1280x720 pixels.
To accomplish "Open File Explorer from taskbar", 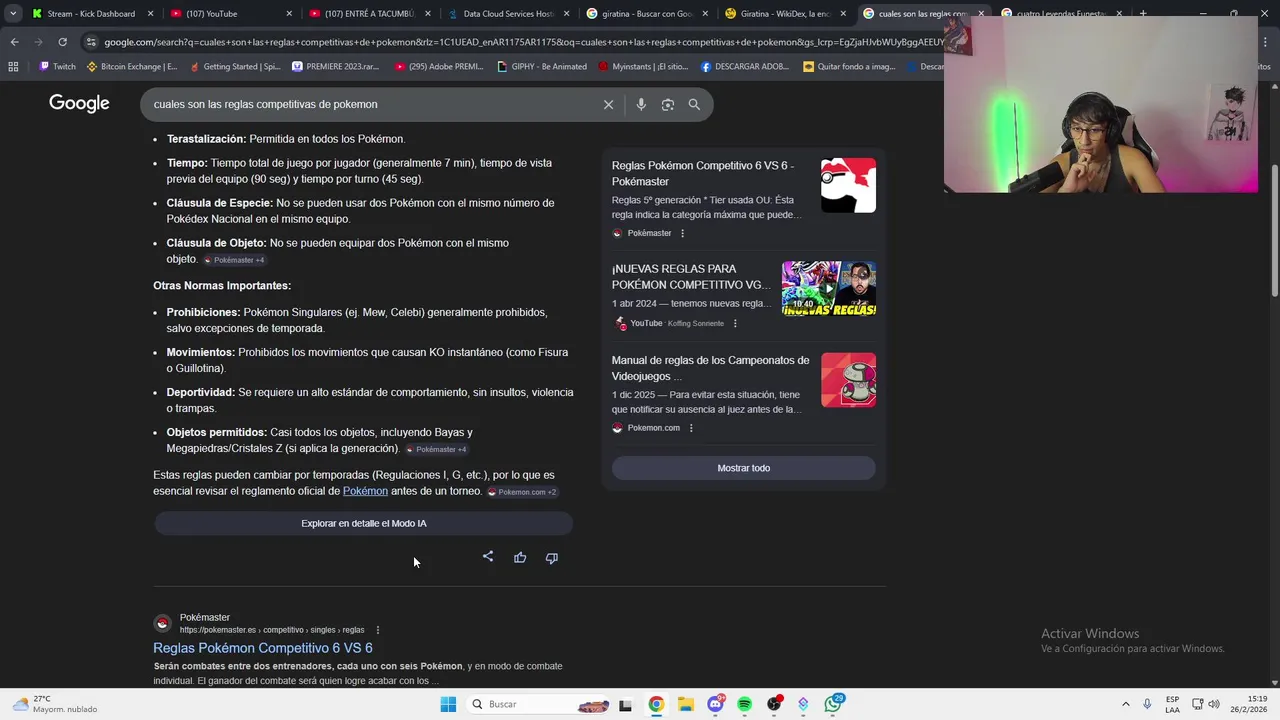I will [686, 704].
